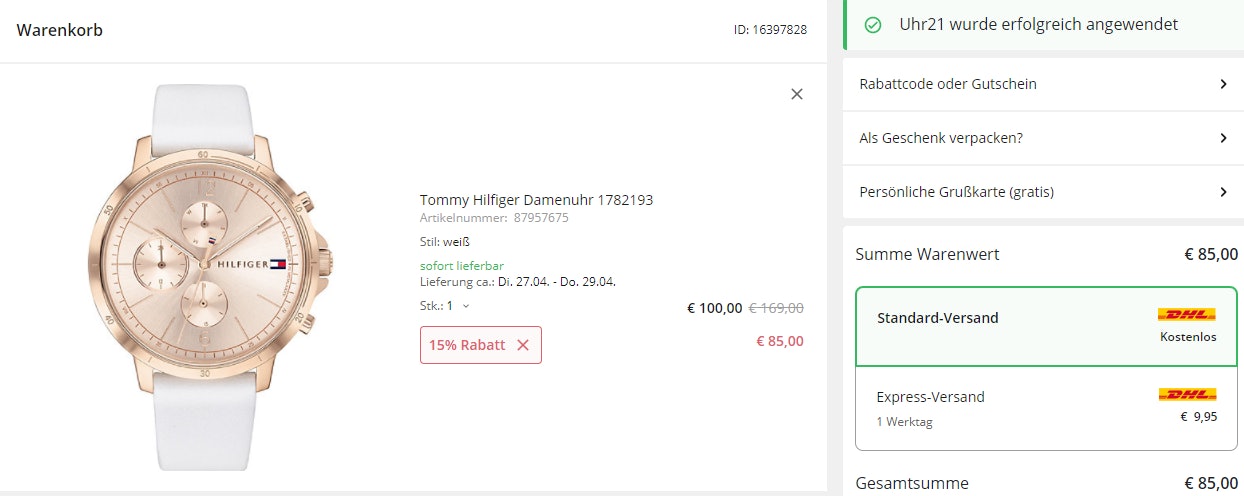Click the DHL logo for Express-Versand
Viewport: 1244px width, 496px height.
(1187, 394)
